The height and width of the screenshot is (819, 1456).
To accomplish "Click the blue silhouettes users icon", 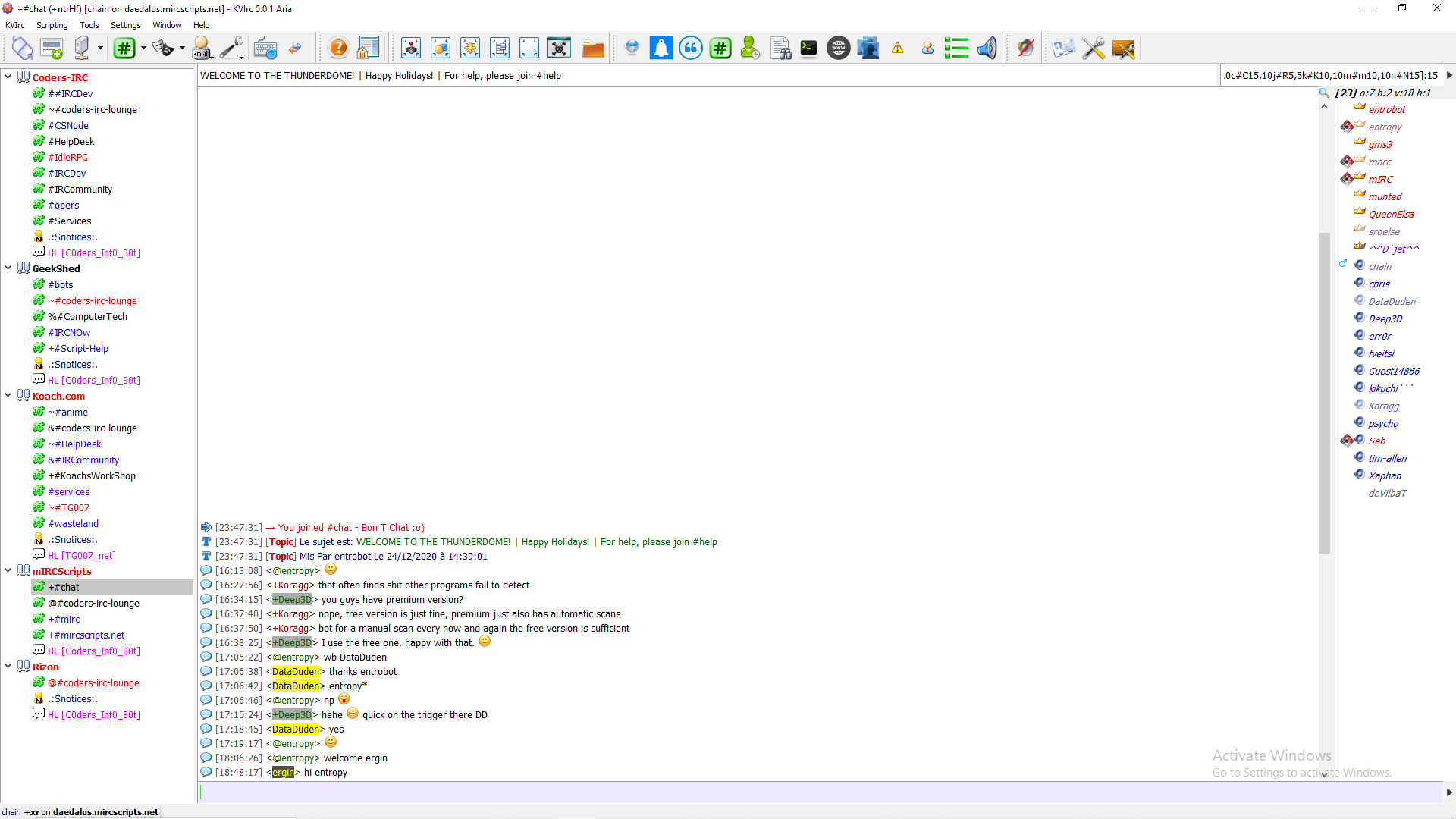I will click(868, 49).
